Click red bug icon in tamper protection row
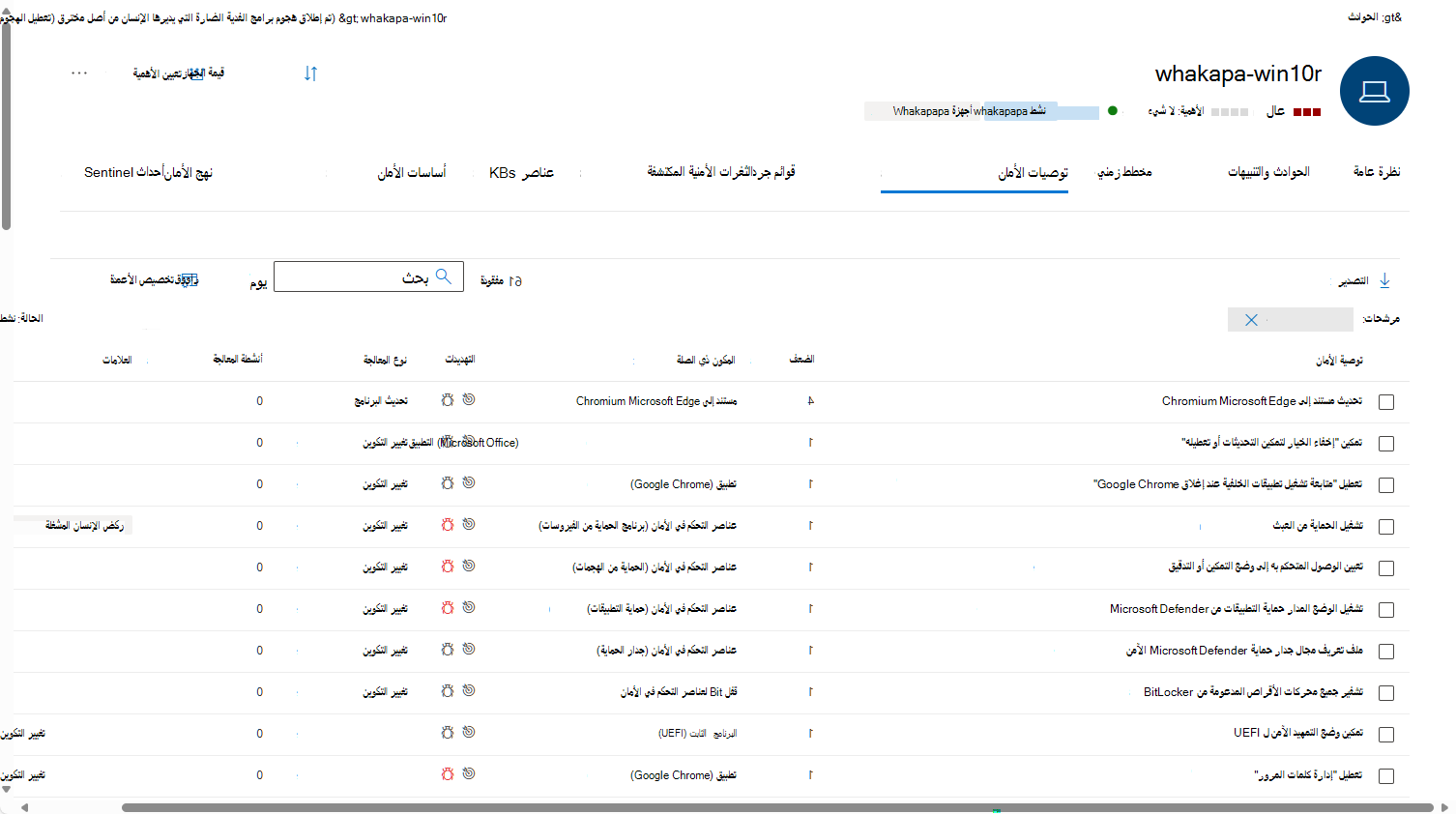Screen dimensions: 1456x814 [448, 524]
